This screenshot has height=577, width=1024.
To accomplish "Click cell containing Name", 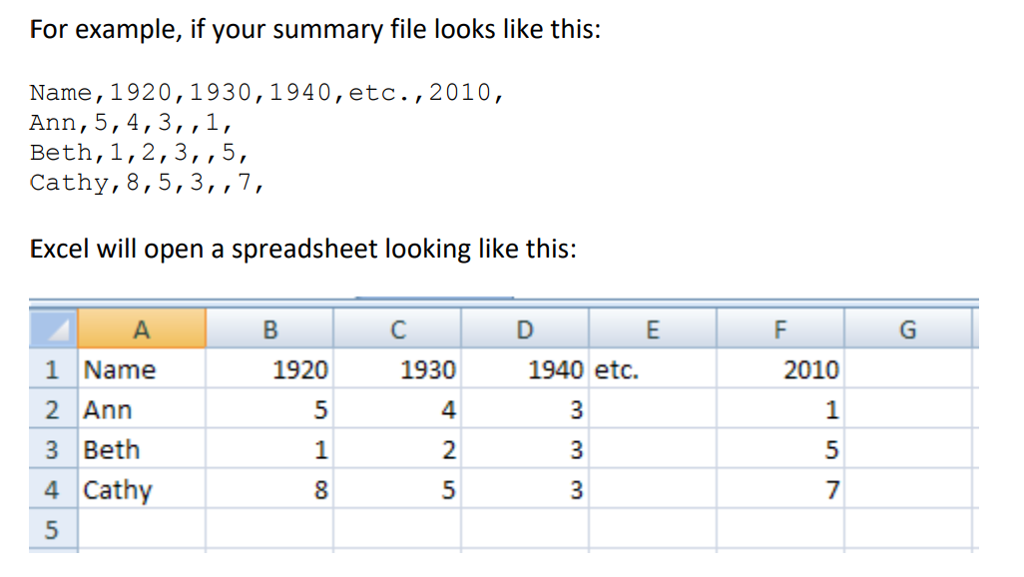I will coord(142,369).
